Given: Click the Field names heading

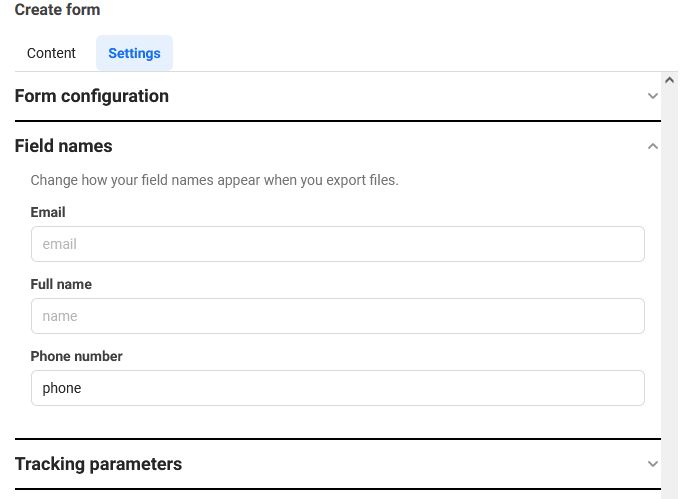Looking at the screenshot, I should [x=64, y=146].
